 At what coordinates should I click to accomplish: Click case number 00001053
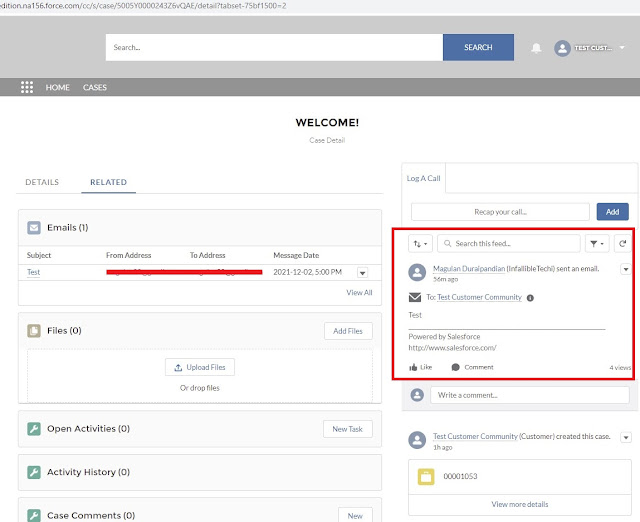(x=460, y=476)
